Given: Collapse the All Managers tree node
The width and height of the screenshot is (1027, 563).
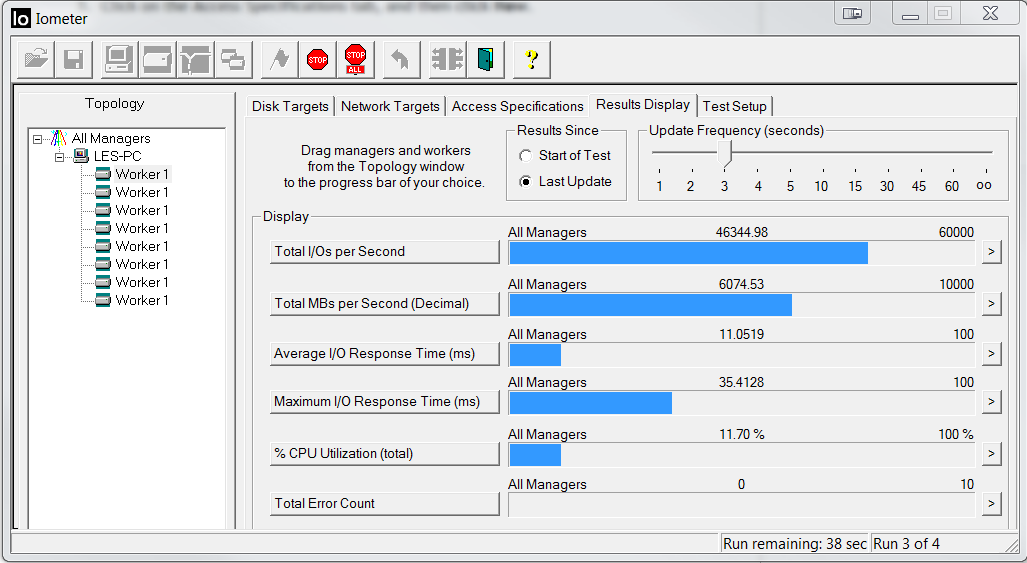Looking at the screenshot, I should click(x=38, y=139).
